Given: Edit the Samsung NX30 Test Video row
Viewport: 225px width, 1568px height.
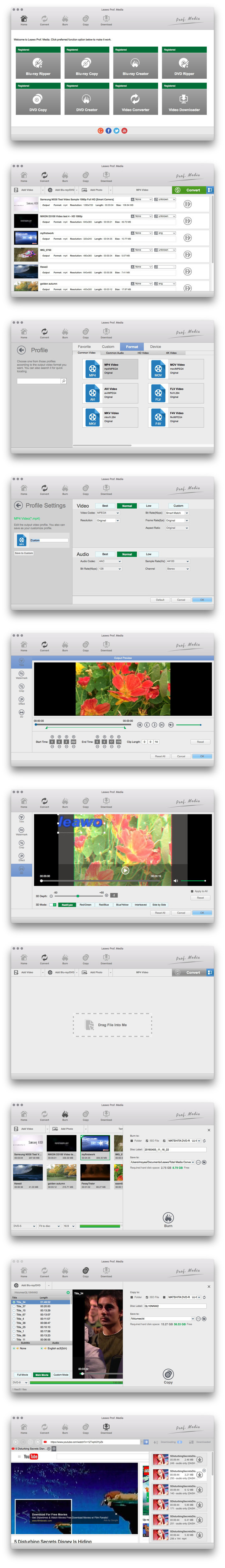Looking at the screenshot, I should coord(188,204).
